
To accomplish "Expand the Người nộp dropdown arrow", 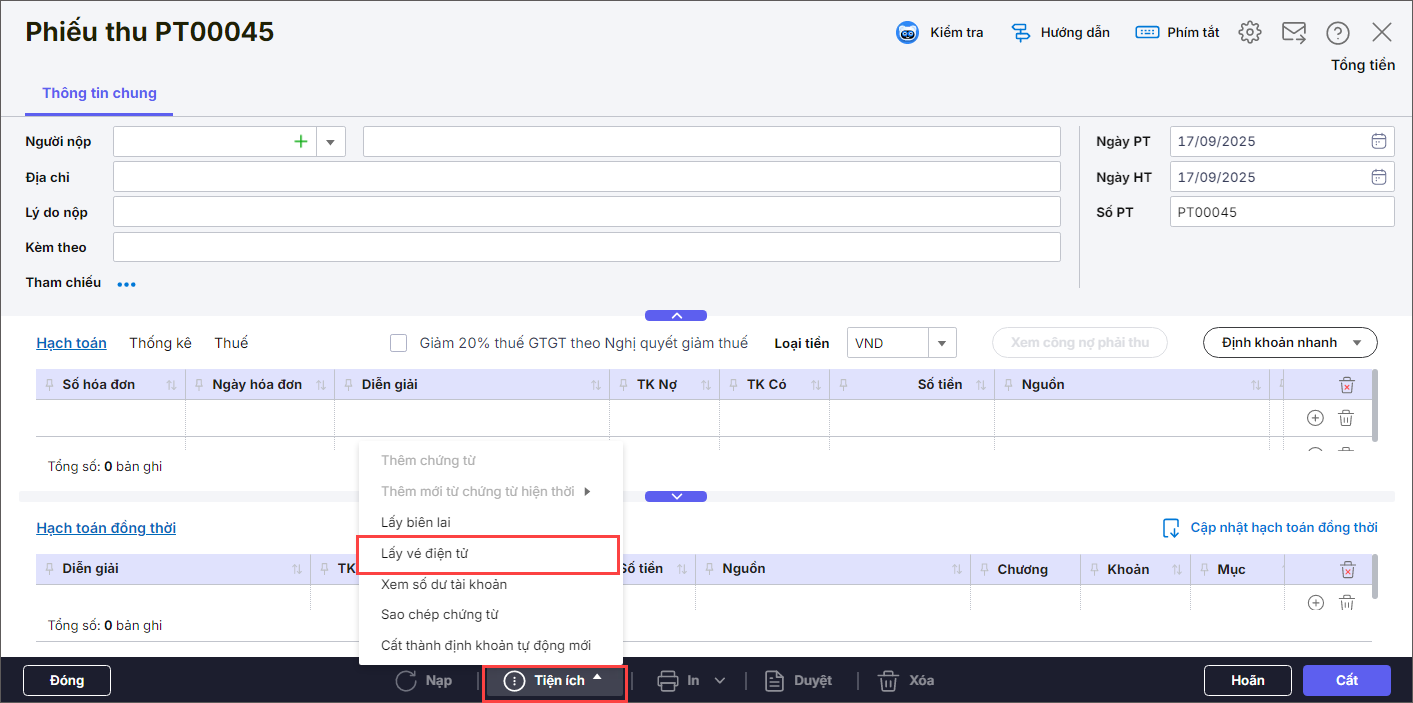I will pyautogui.click(x=331, y=142).
